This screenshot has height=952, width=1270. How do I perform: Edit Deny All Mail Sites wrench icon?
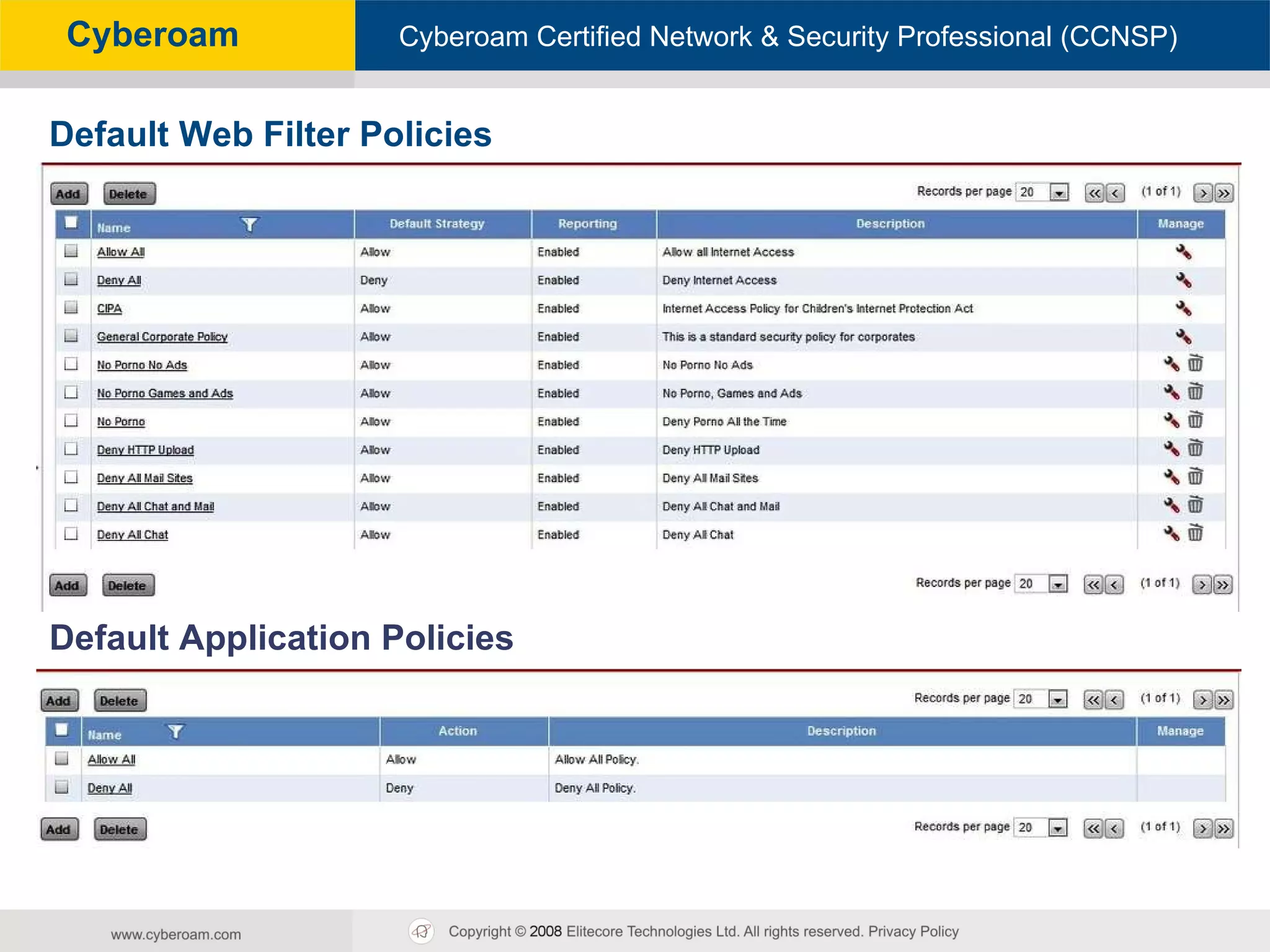pos(1171,477)
